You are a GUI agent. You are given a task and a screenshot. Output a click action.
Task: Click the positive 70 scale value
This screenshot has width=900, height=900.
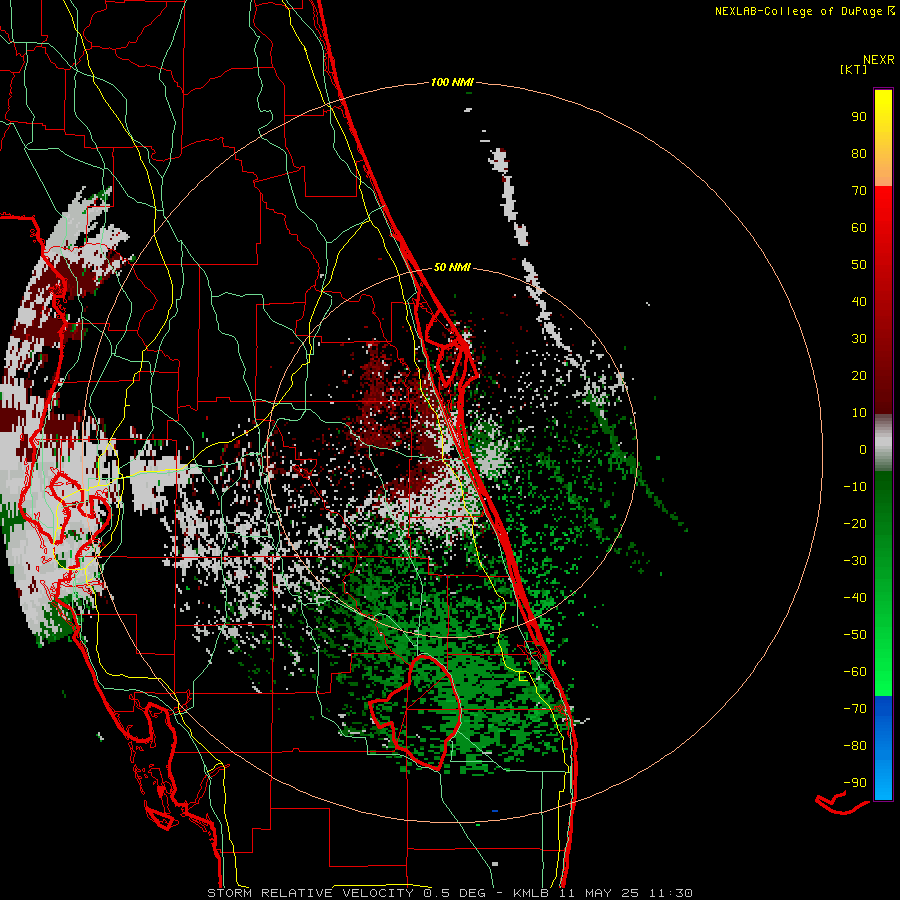pyautogui.click(x=859, y=191)
